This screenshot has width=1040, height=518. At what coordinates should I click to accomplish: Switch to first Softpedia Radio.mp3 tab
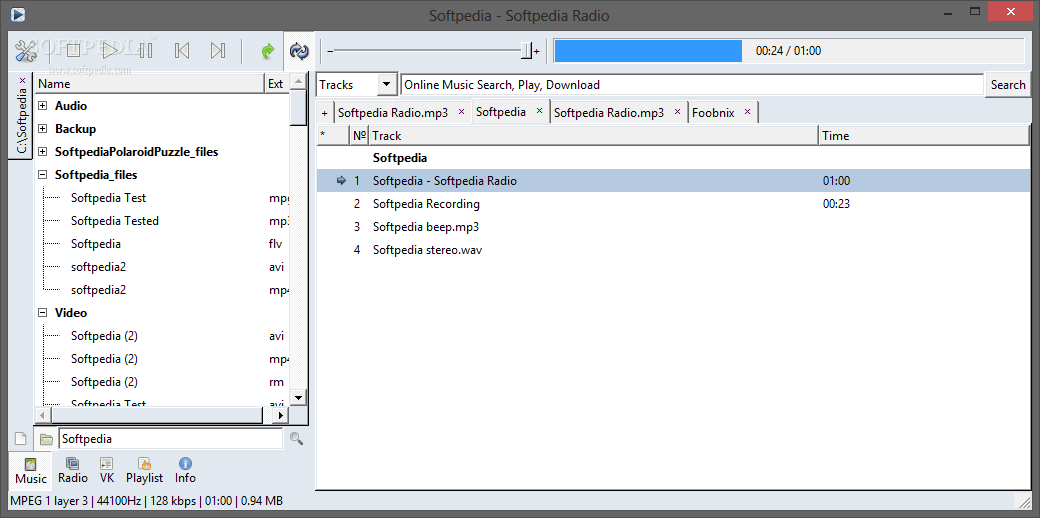(393, 113)
